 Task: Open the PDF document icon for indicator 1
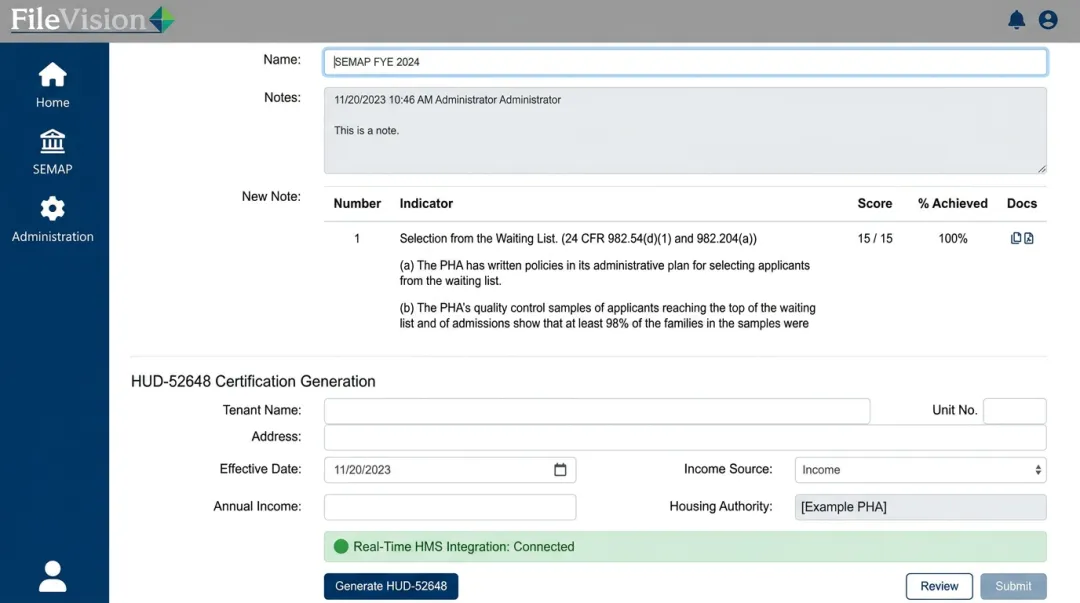pos(1028,238)
